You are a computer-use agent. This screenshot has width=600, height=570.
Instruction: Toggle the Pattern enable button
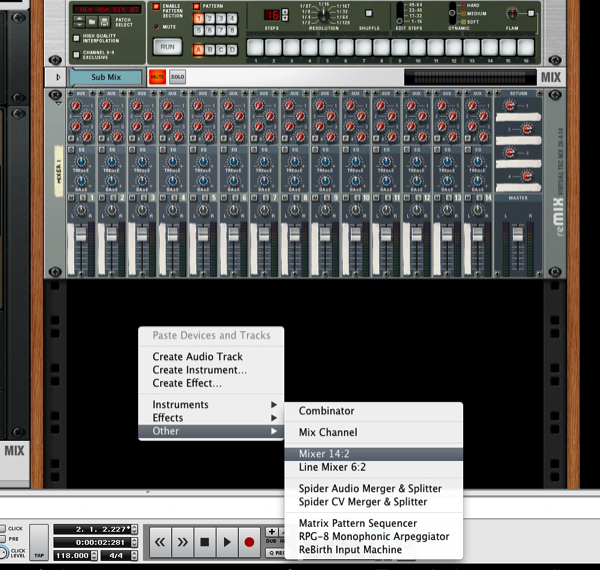point(196,7)
